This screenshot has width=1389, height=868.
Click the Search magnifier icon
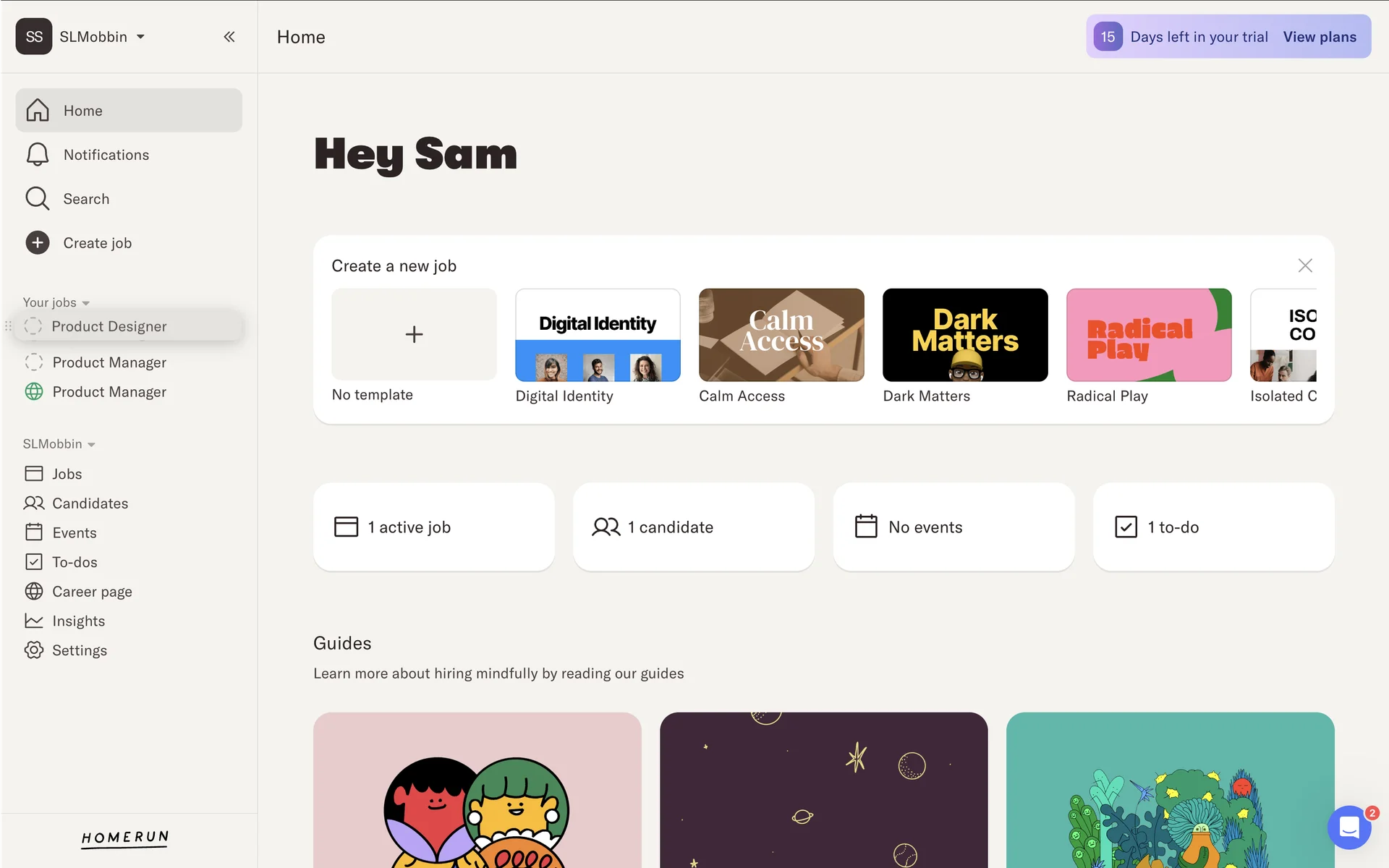38,199
